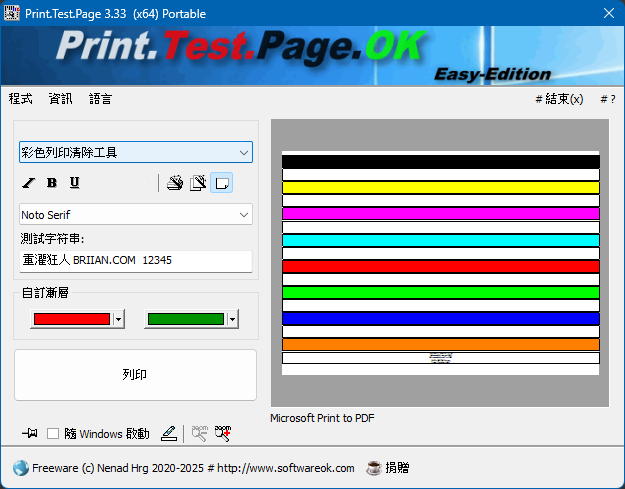The image size is (625, 489).
Task: Click the # 結束(x) exit button
Action: point(559,99)
